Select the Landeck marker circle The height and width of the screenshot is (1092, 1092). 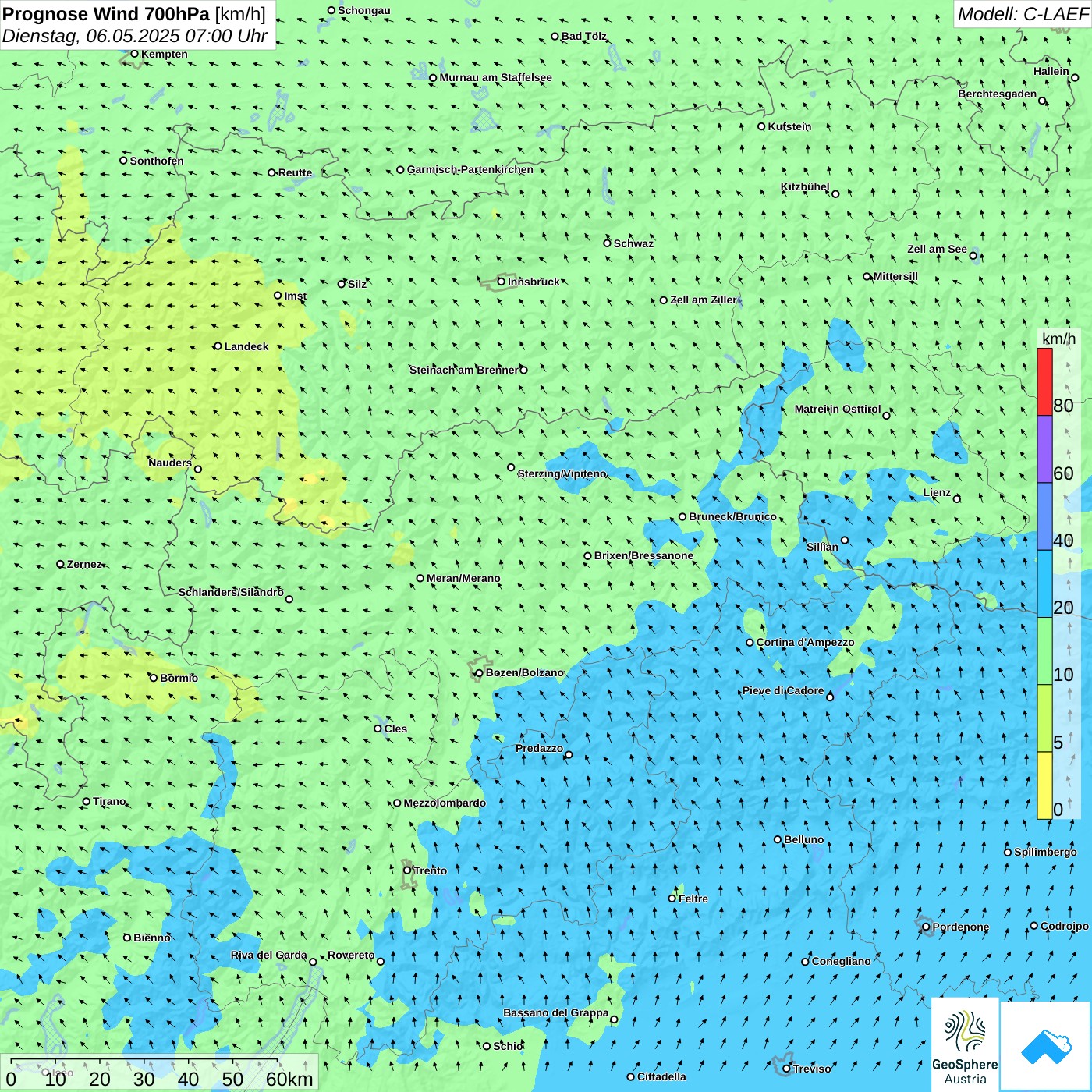click(x=218, y=346)
